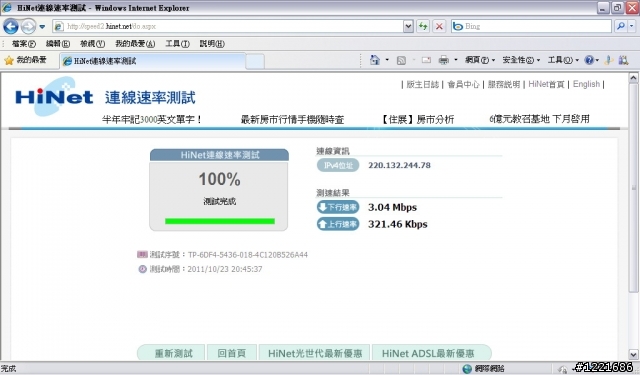Click the browser Back arrow button
Viewport: 640px width, 375px height.
tap(11, 27)
